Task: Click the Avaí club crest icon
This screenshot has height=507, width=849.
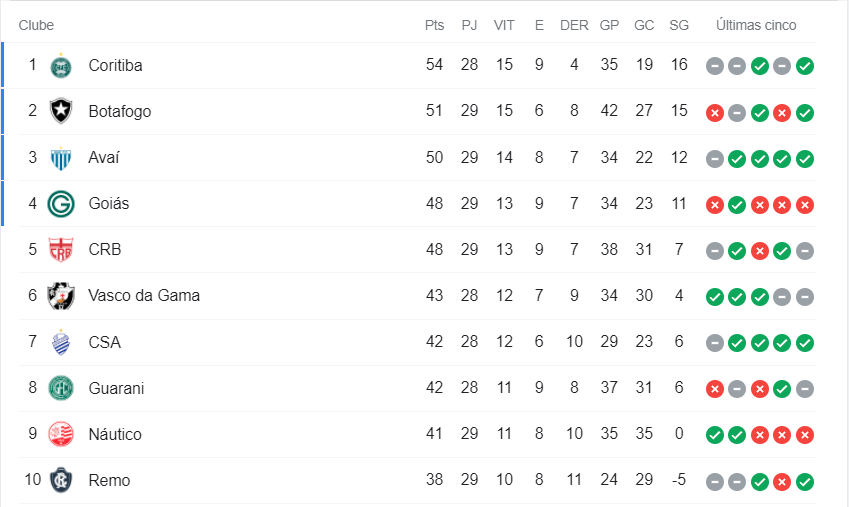Action: pyautogui.click(x=61, y=158)
